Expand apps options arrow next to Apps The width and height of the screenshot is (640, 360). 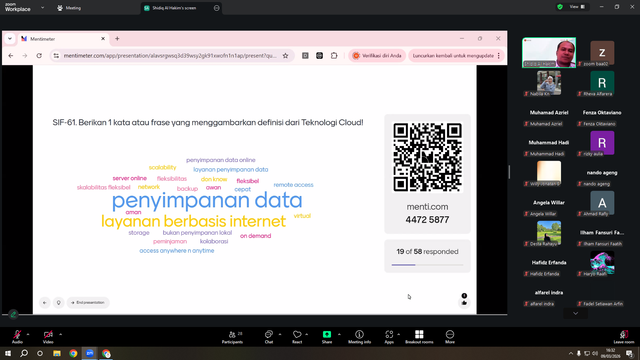[x=398, y=334]
